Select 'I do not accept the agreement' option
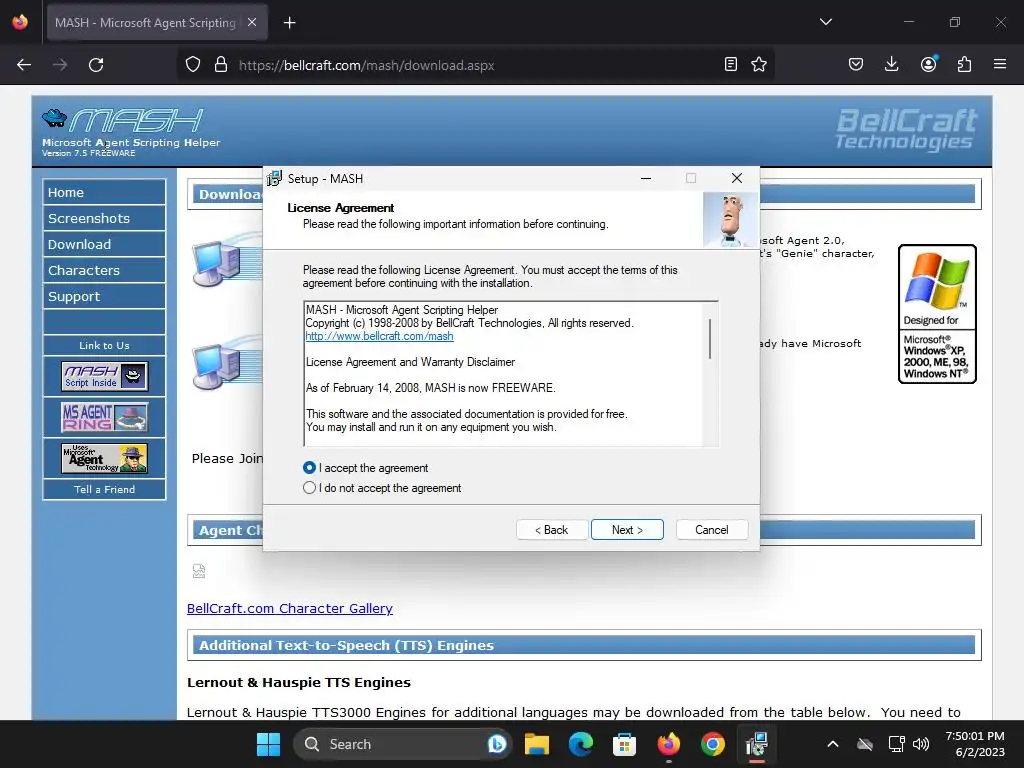The width and height of the screenshot is (1024, 768). click(x=310, y=488)
